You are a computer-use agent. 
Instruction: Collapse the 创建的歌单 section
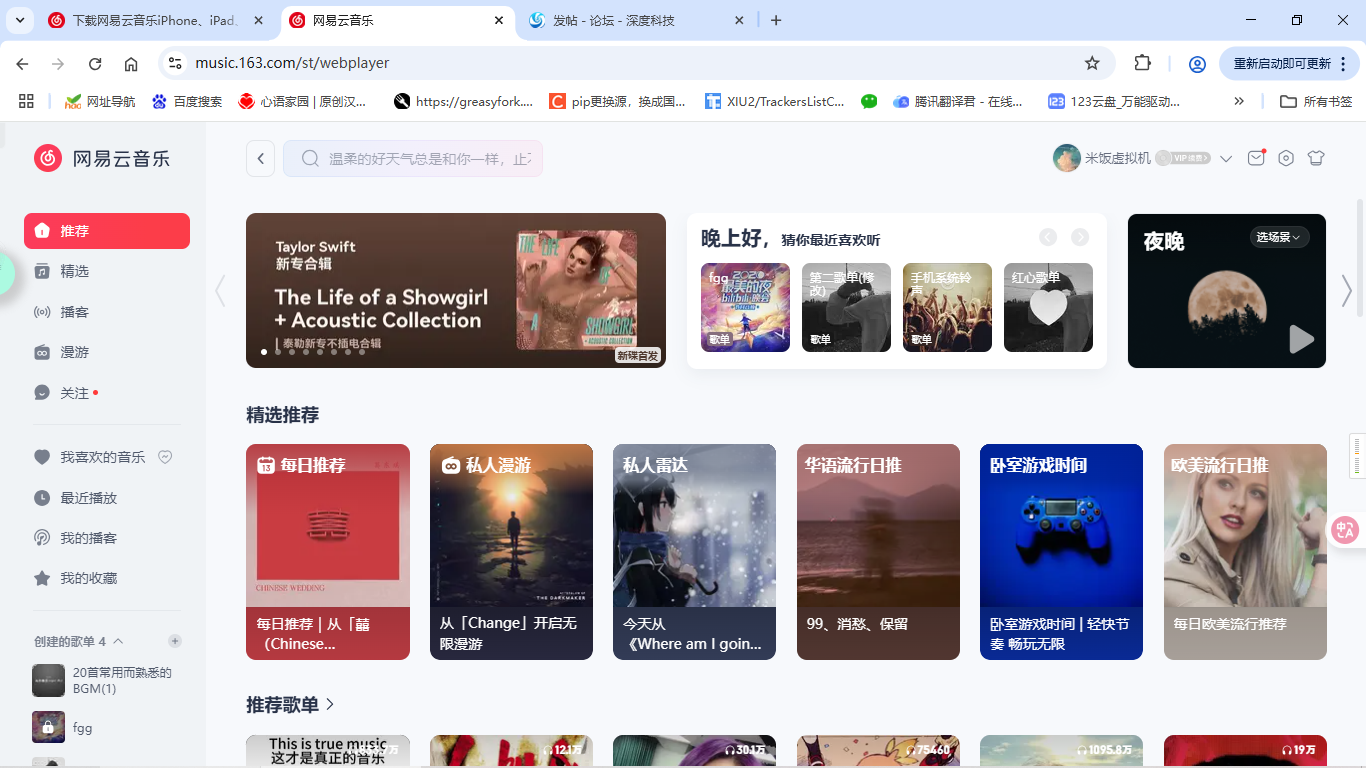pos(118,641)
